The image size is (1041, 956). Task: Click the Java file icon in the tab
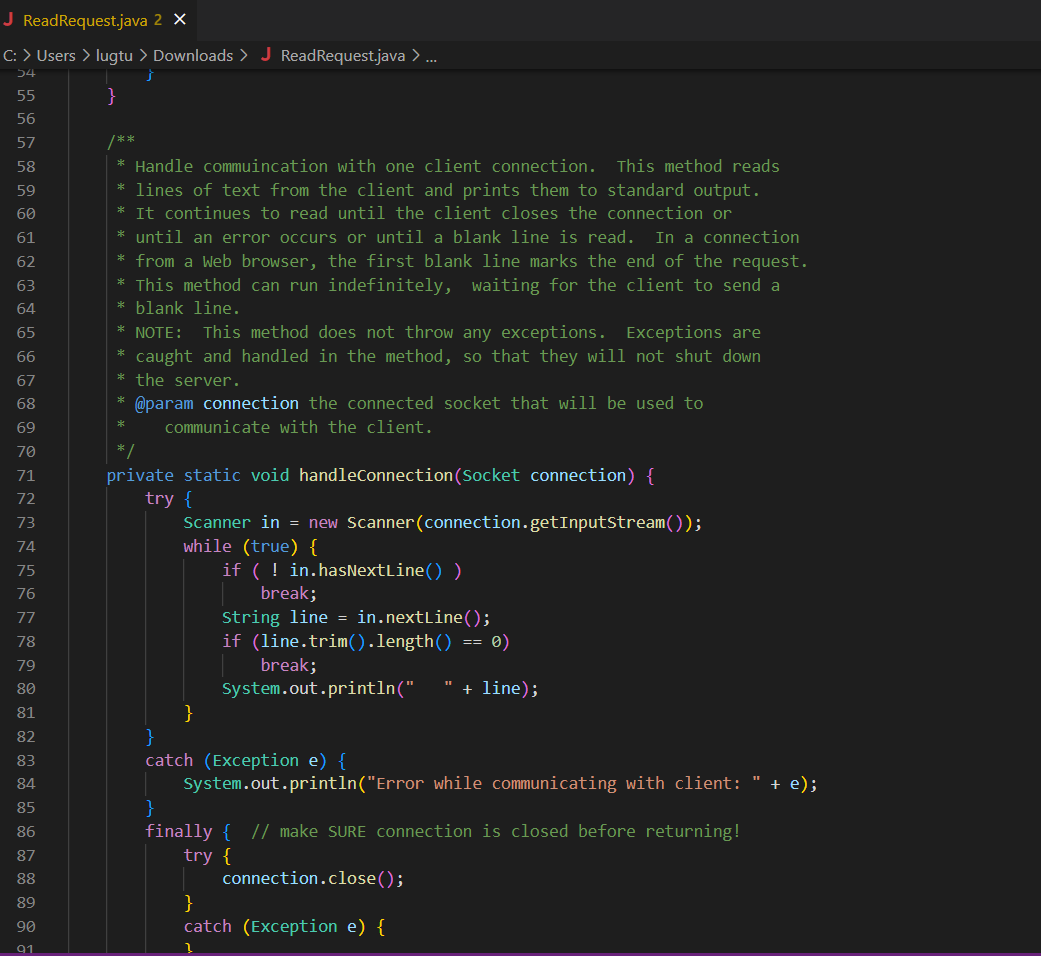coord(9,20)
